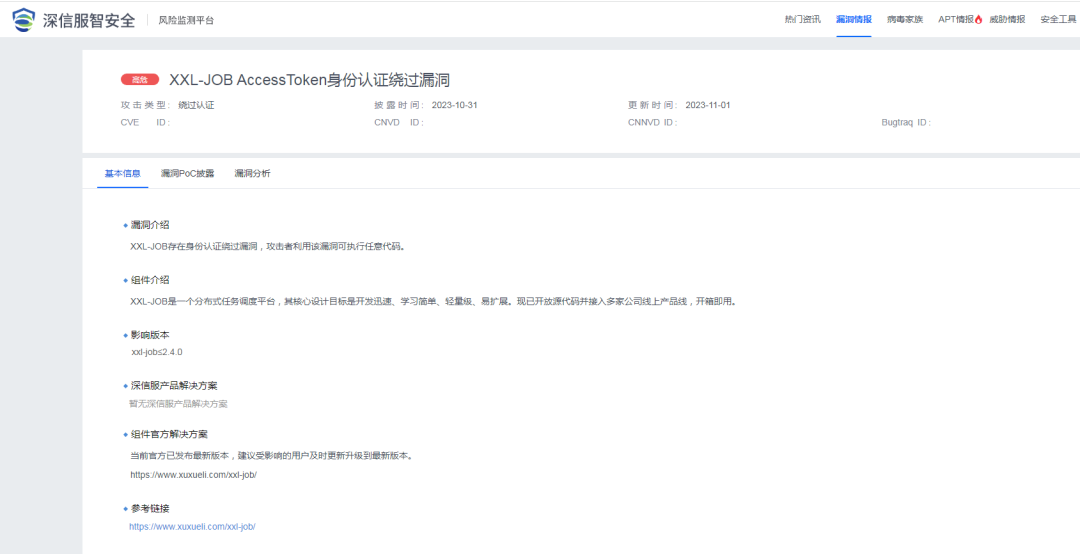
Task: Click the vulnerability description sentence under 漏洞介绍
Action: [267, 247]
